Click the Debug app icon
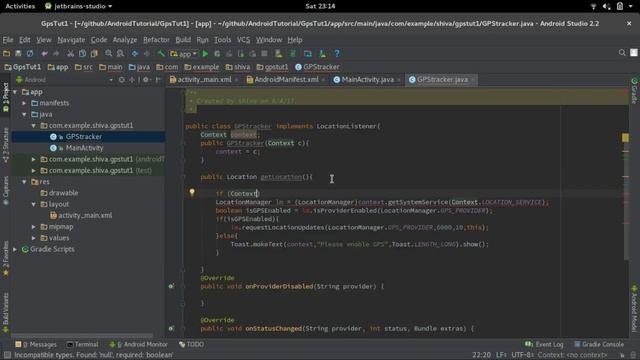The image size is (640, 360). [x=217, y=53]
